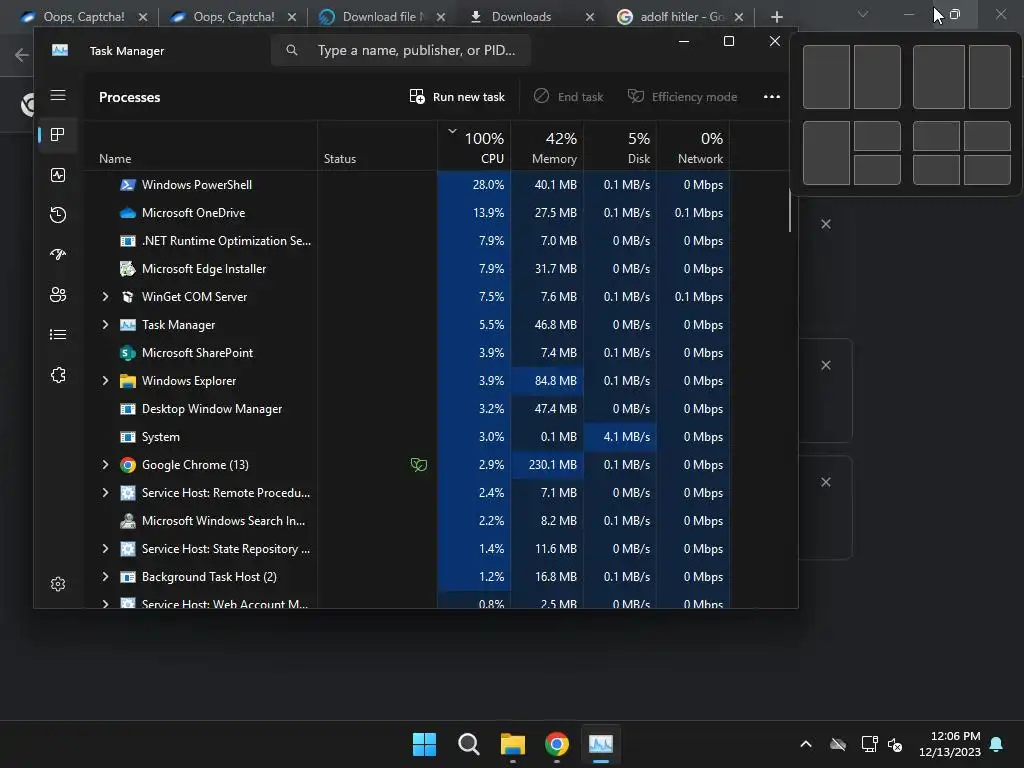This screenshot has height=768, width=1024.
Task: Open File Explorer from the taskbar
Action: pyautogui.click(x=513, y=744)
